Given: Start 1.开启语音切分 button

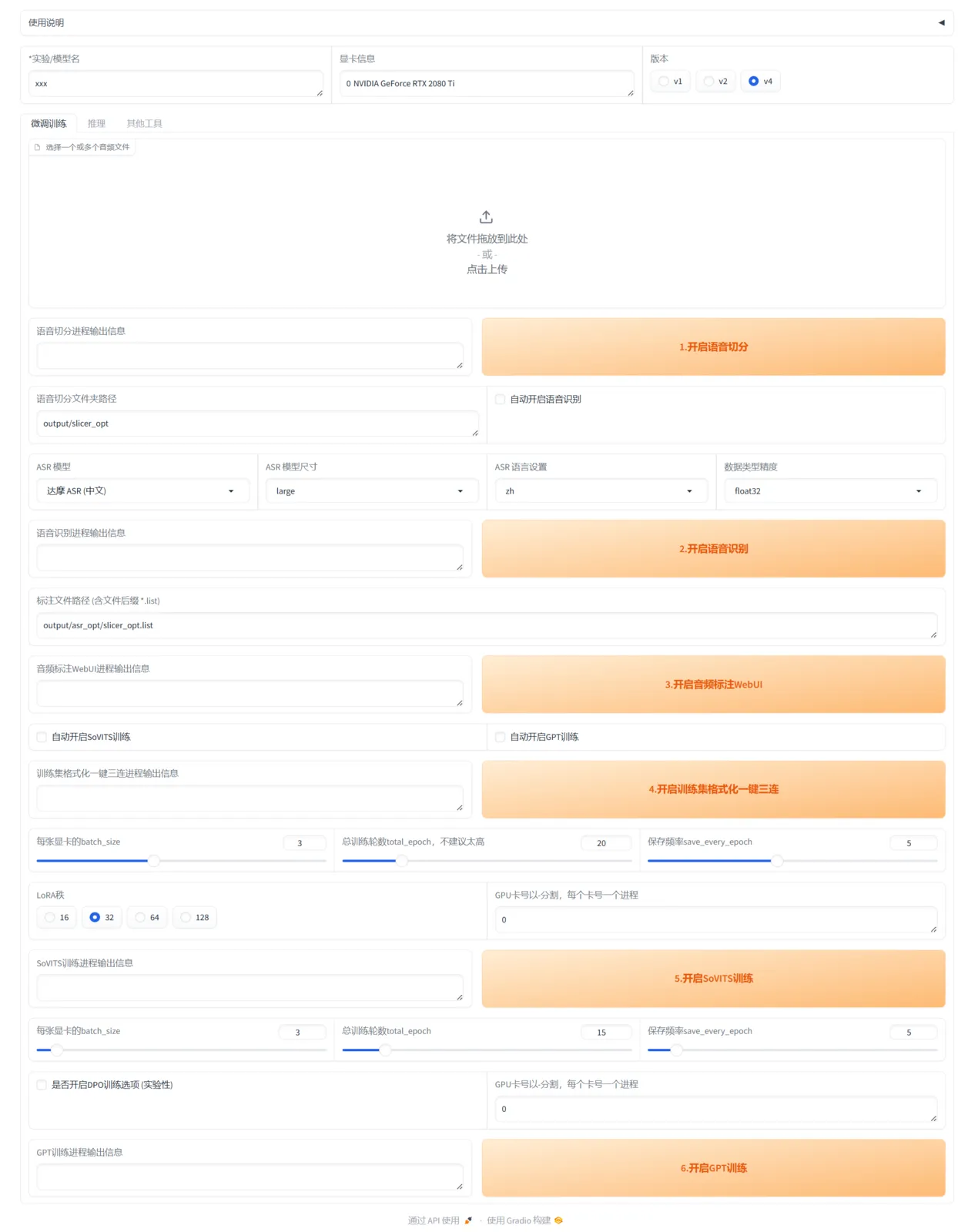Looking at the screenshot, I should (x=713, y=347).
